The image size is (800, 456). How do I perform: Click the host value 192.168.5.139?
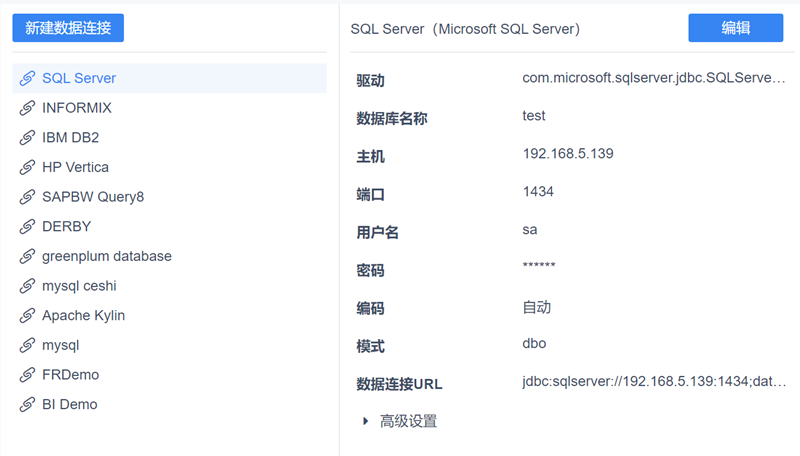[568, 154]
